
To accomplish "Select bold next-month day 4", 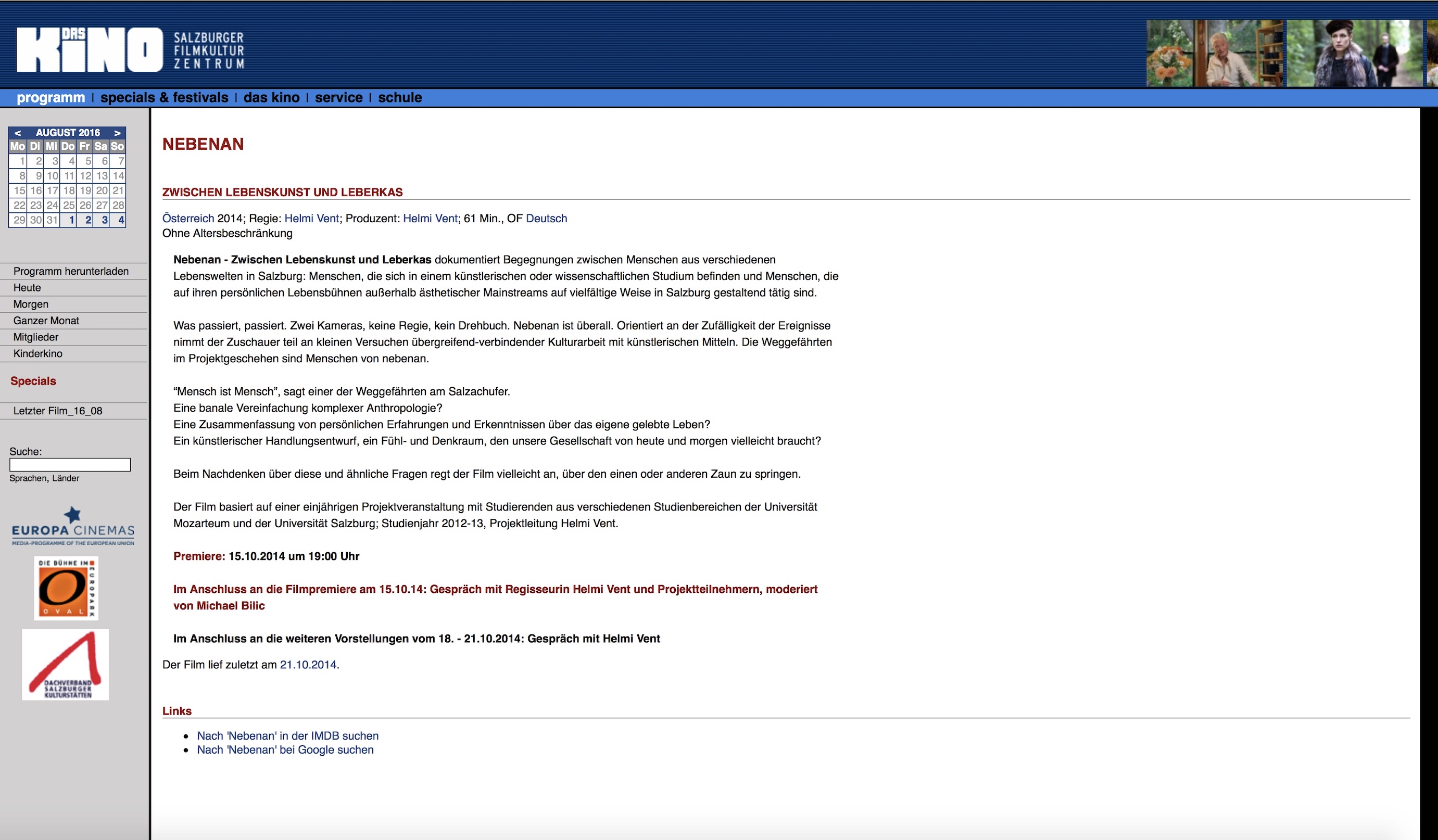I will 118,220.
